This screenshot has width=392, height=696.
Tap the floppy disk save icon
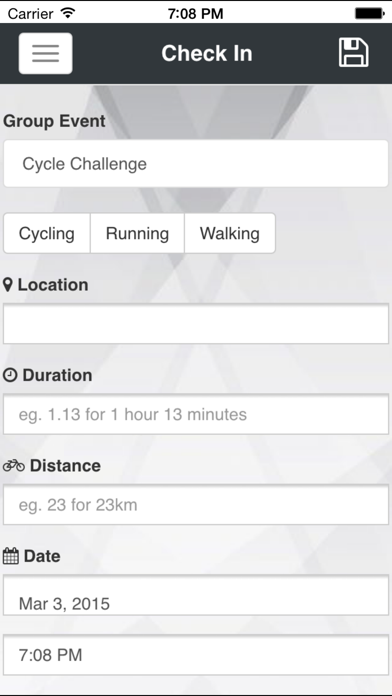point(353,53)
